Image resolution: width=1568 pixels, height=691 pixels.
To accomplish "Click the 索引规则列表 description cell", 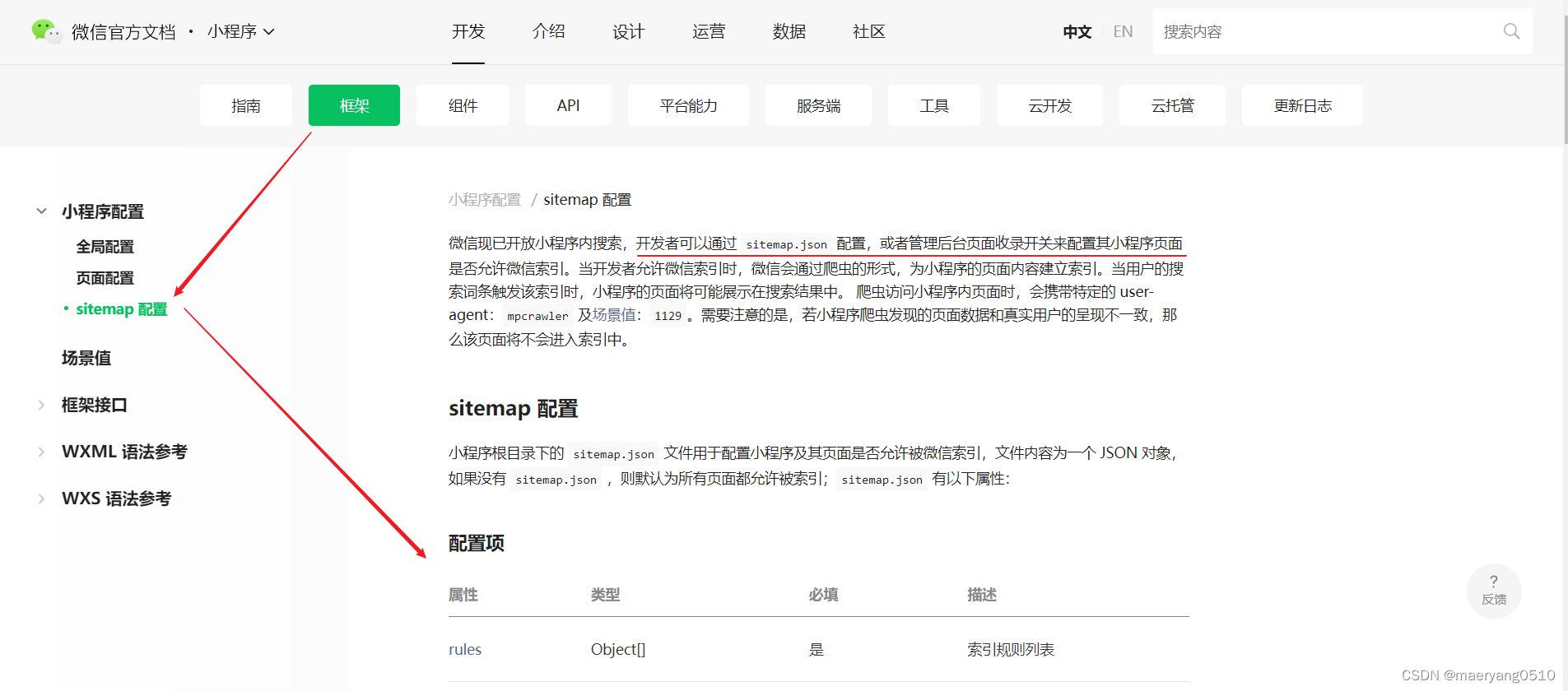I will tap(1011, 649).
